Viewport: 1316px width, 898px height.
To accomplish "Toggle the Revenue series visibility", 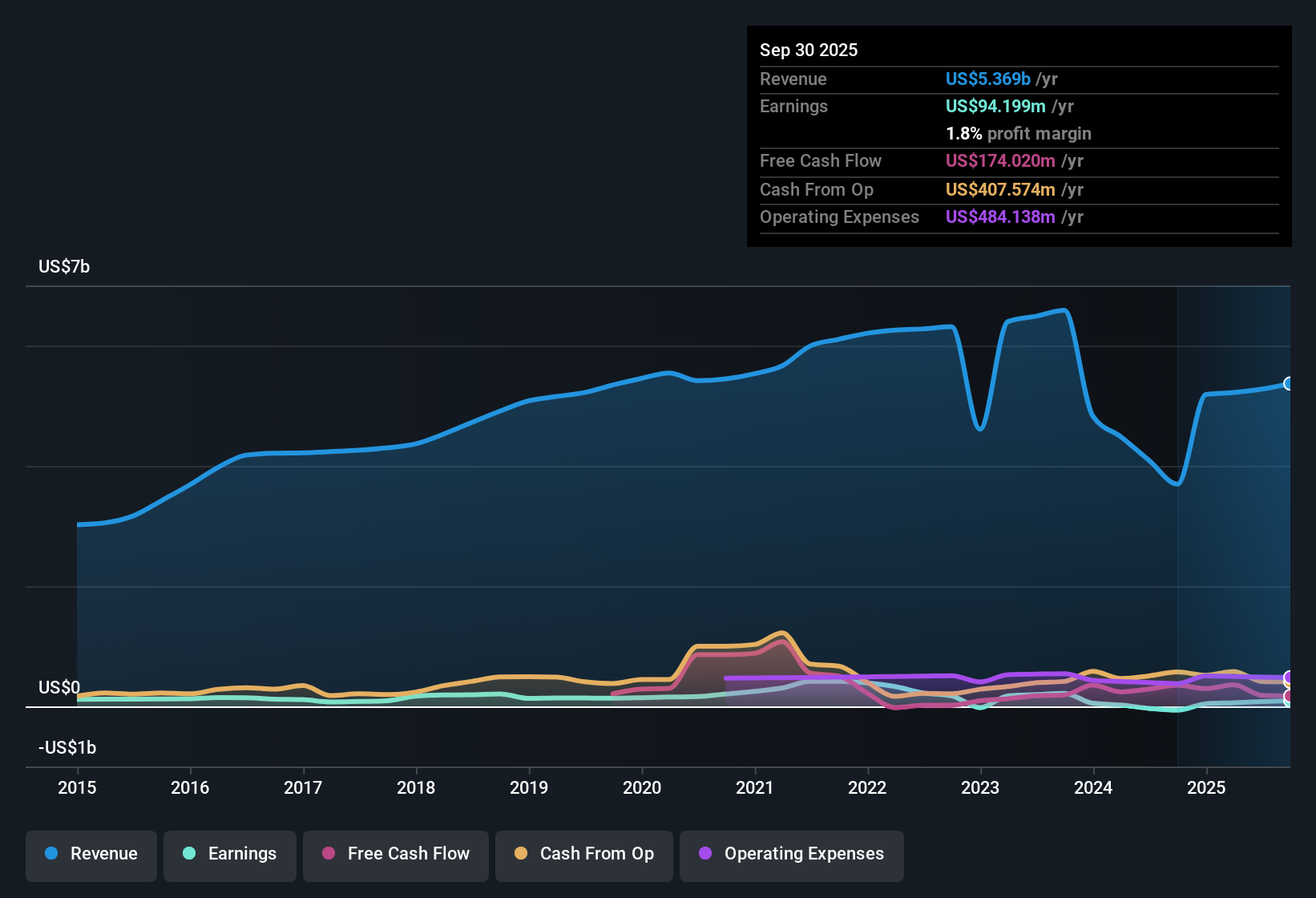I will point(91,854).
